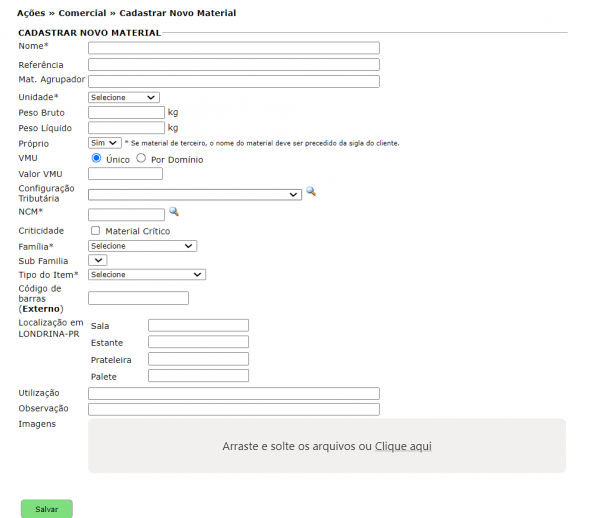Expand the Sub Família dropdown
This screenshot has height=518, width=600.
pos(98,260)
